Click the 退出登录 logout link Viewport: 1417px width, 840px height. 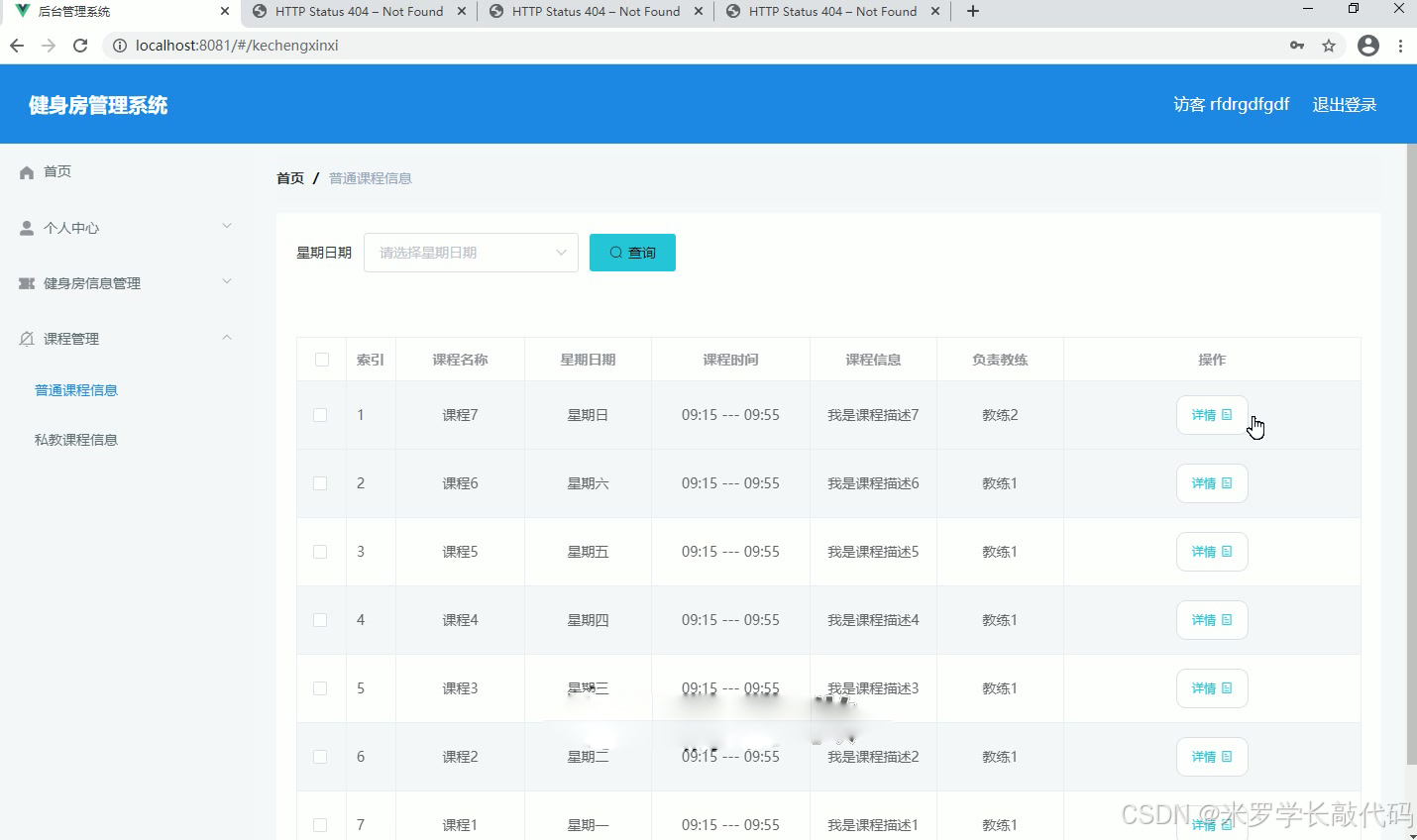[x=1345, y=104]
